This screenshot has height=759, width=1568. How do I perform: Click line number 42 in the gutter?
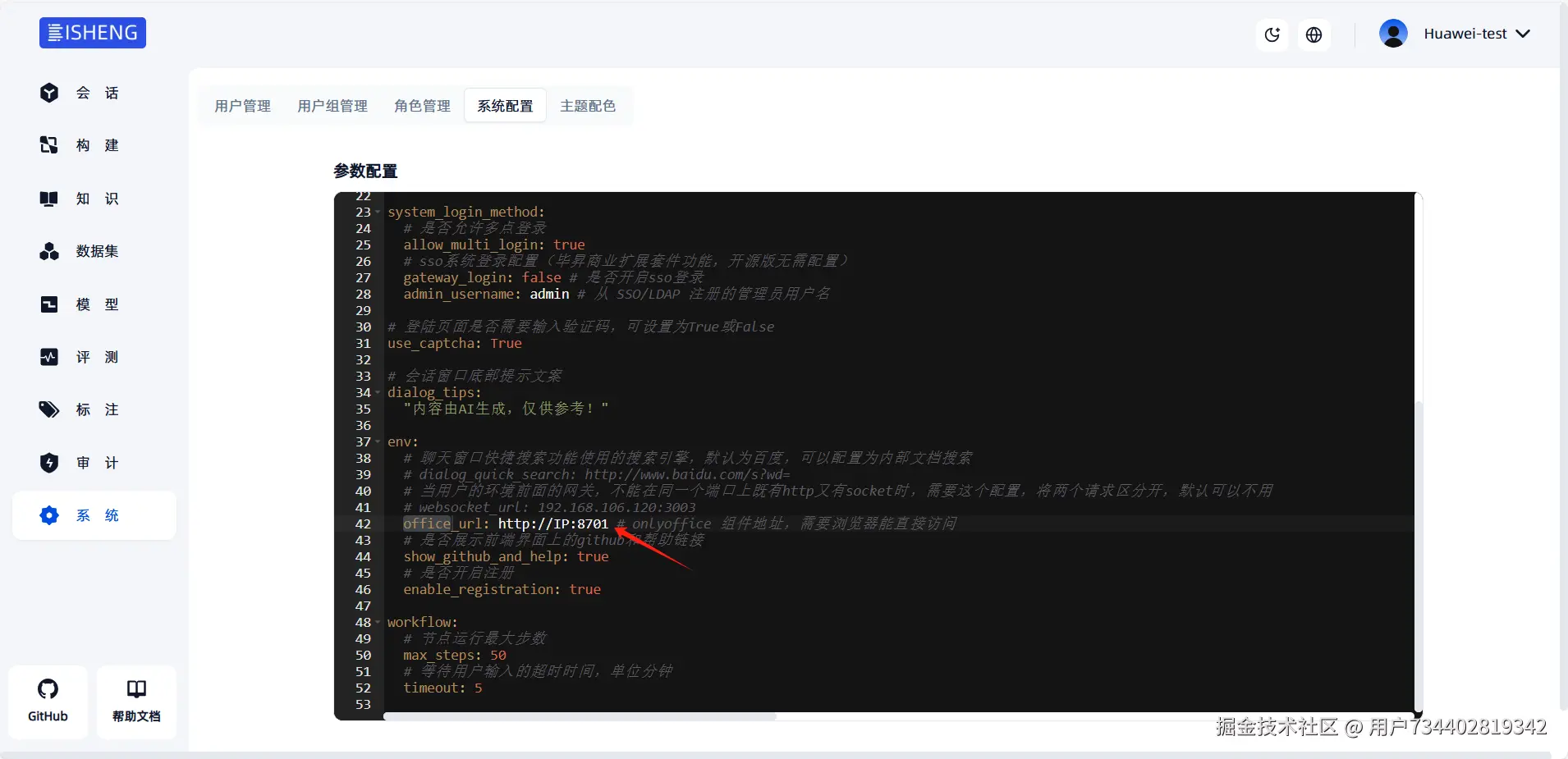[363, 524]
